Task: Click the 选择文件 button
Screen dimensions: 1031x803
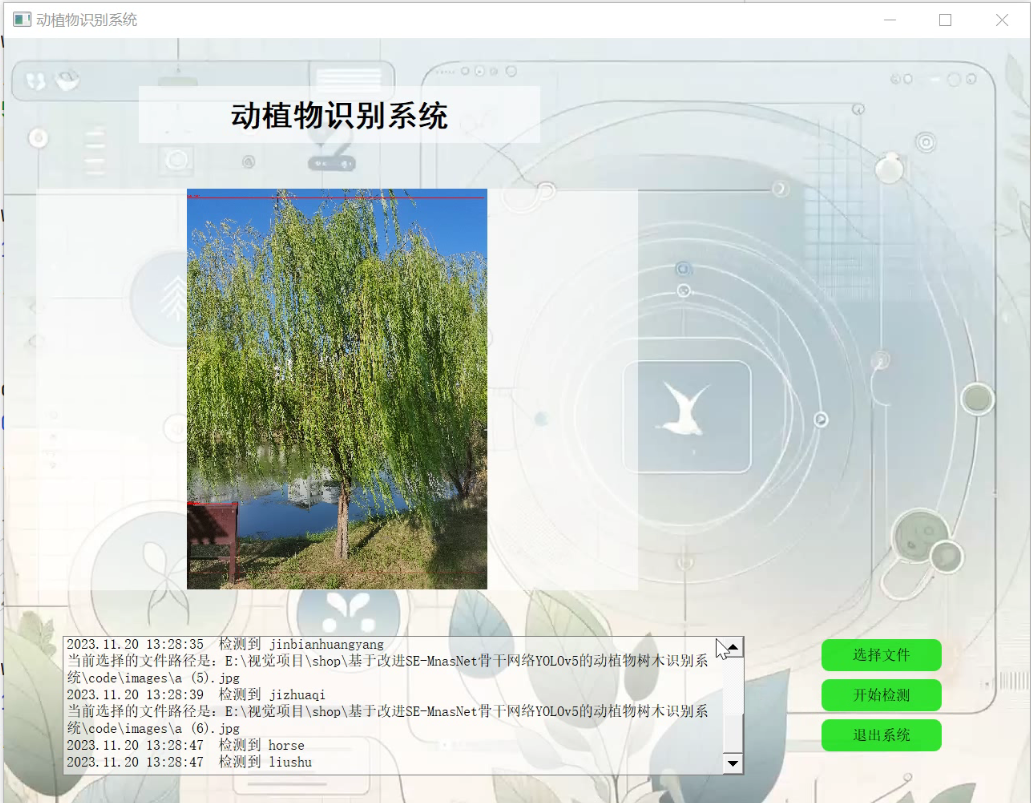Action: click(881, 655)
